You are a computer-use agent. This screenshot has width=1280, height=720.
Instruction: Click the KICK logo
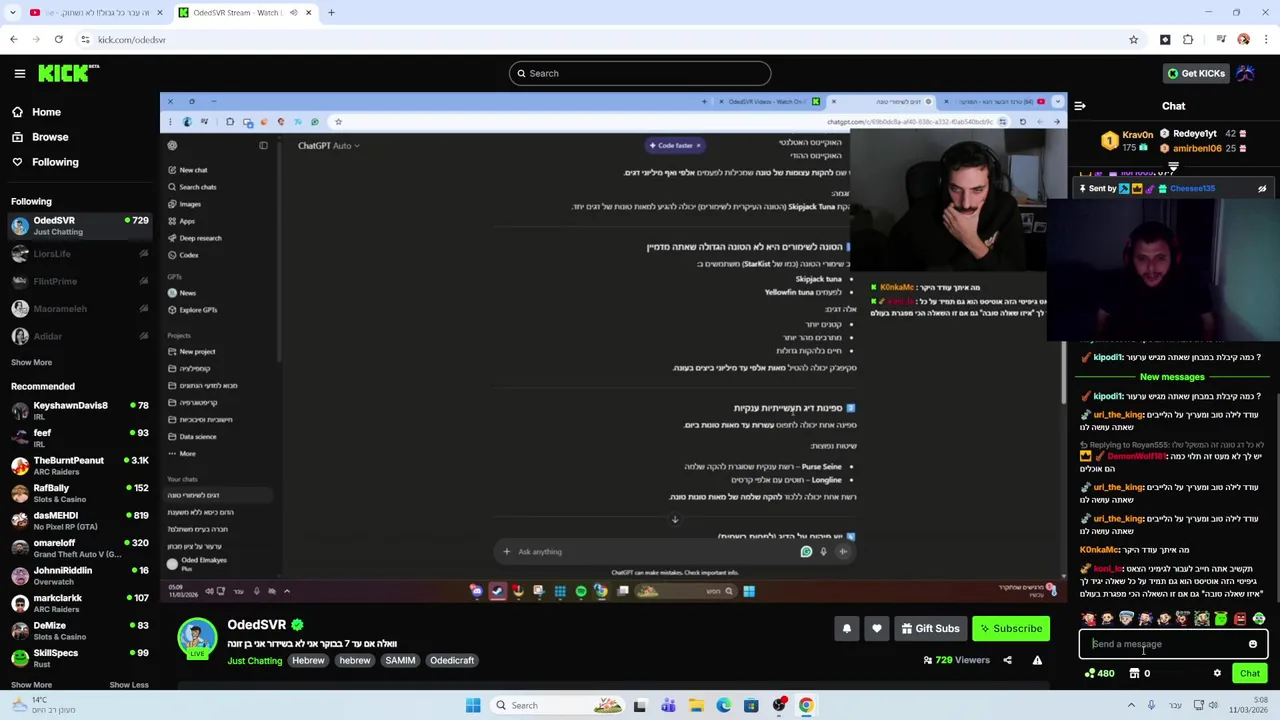(68, 73)
